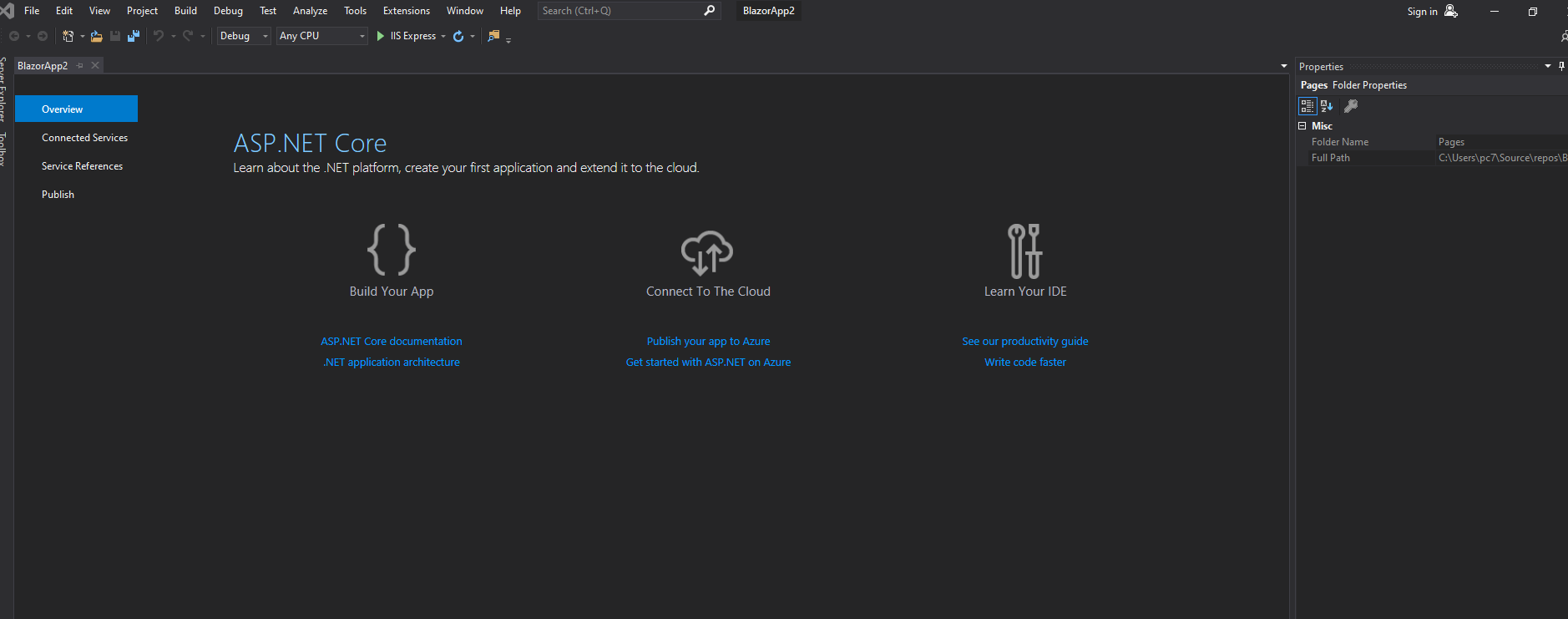
Task: Open the Help menu
Action: (x=510, y=11)
